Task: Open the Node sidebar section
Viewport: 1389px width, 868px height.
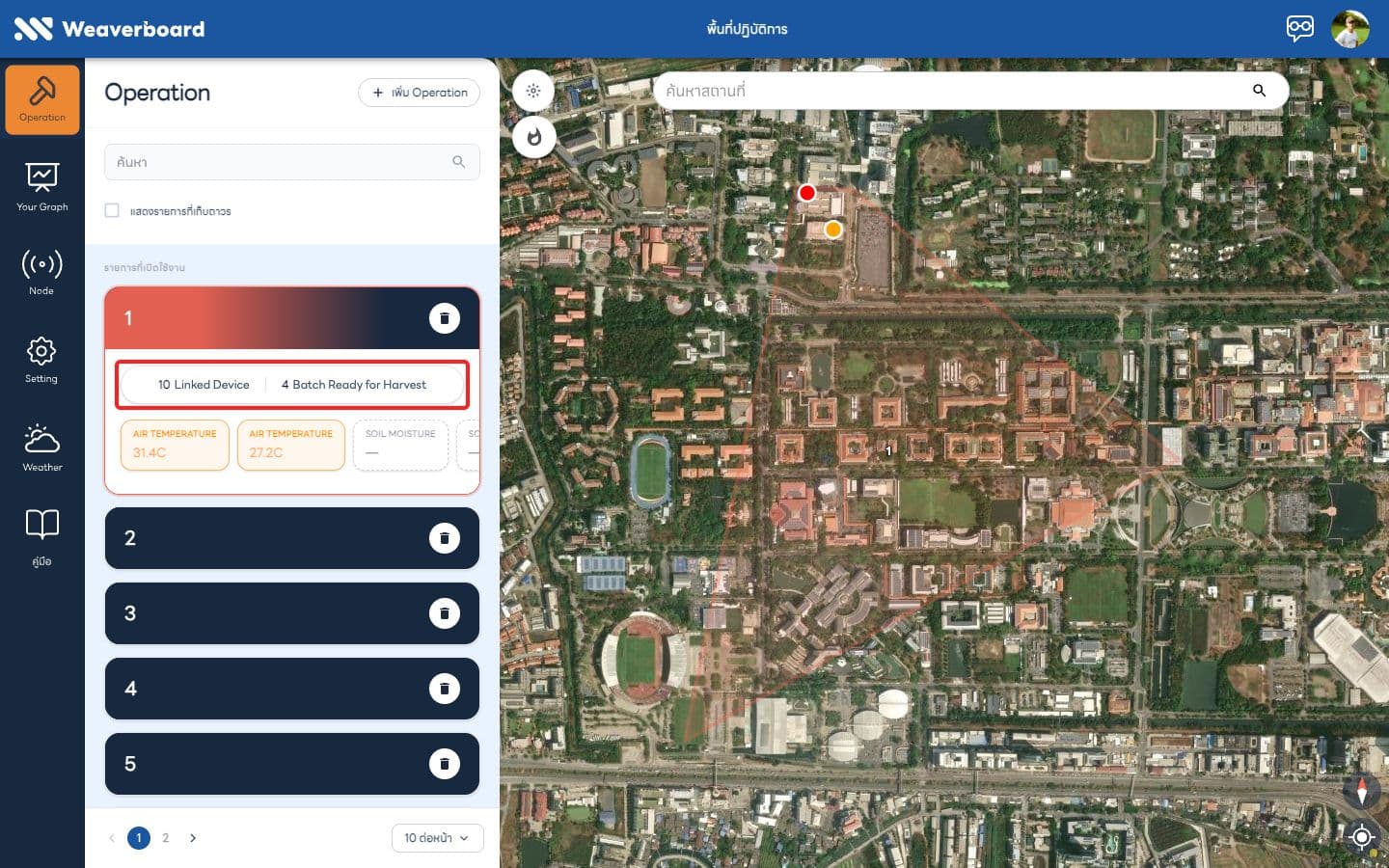Action: pyautogui.click(x=41, y=272)
